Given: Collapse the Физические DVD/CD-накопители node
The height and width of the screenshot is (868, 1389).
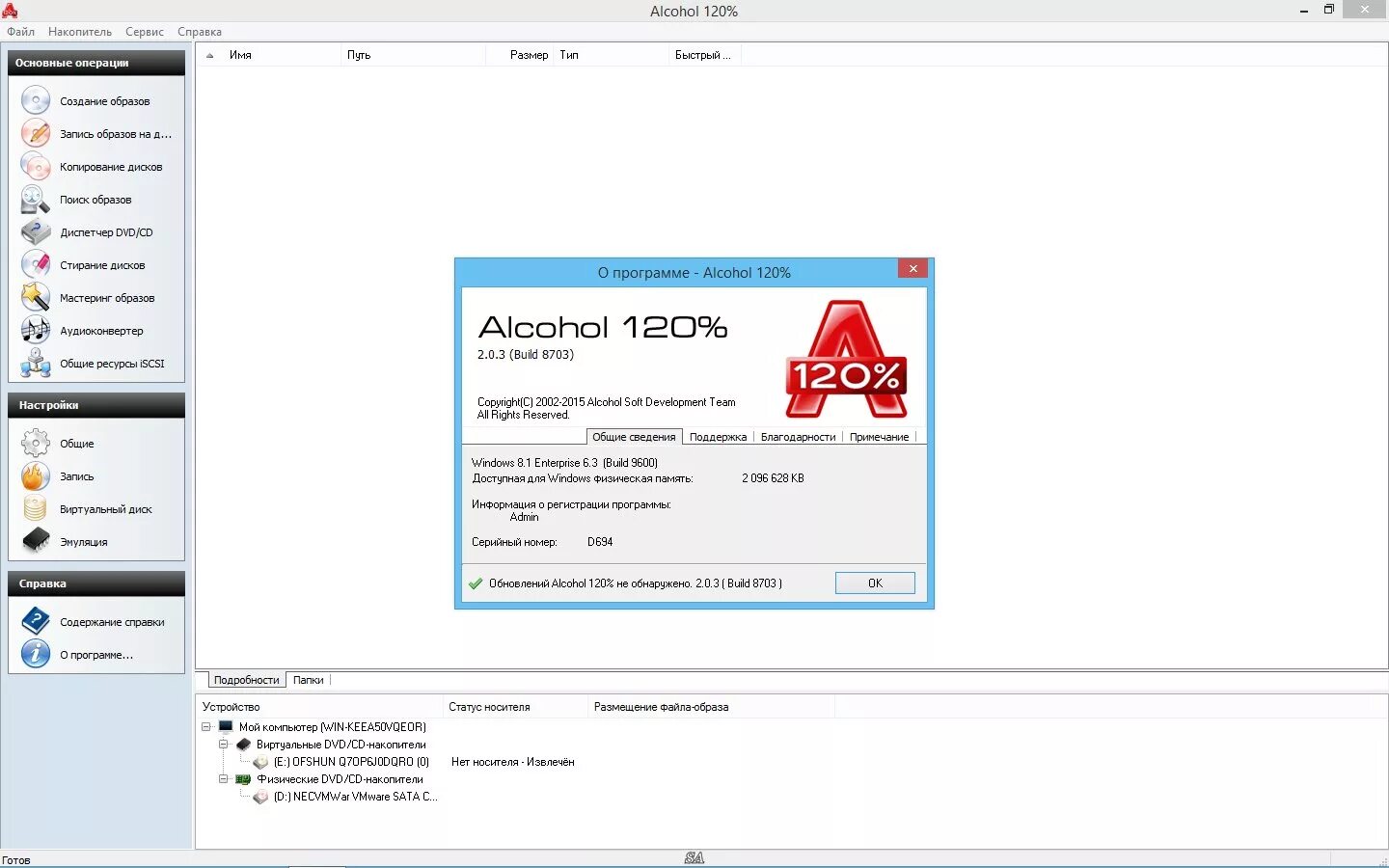Looking at the screenshot, I should point(224,779).
